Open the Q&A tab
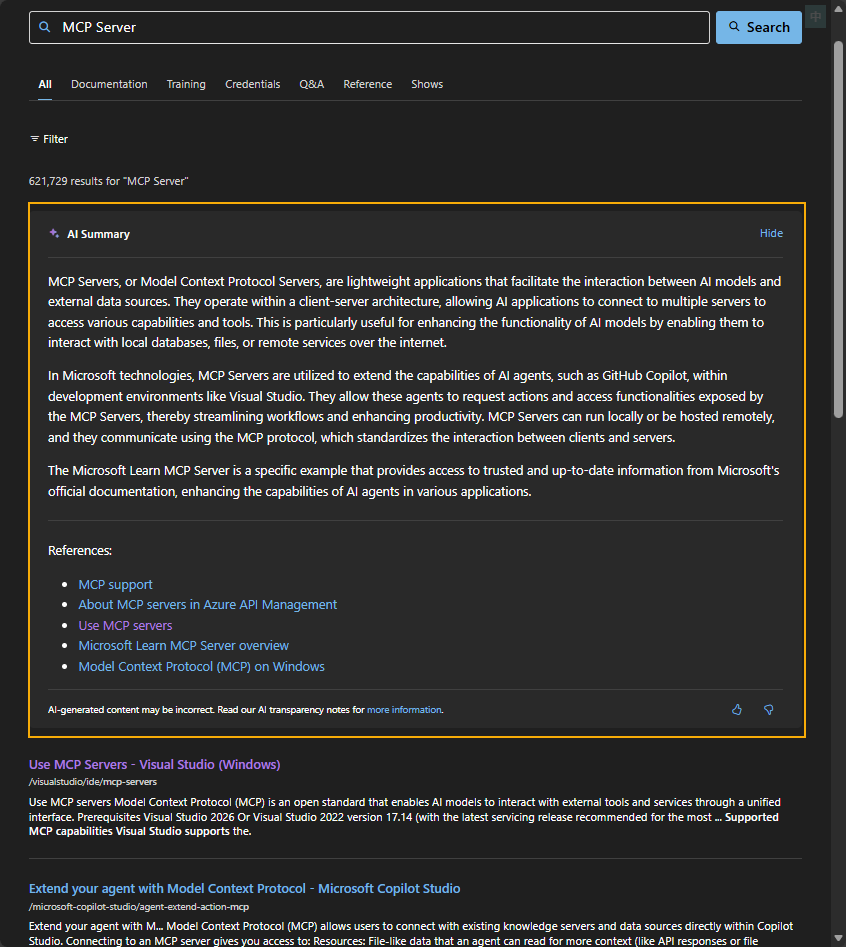 pyautogui.click(x=311, y=84)
